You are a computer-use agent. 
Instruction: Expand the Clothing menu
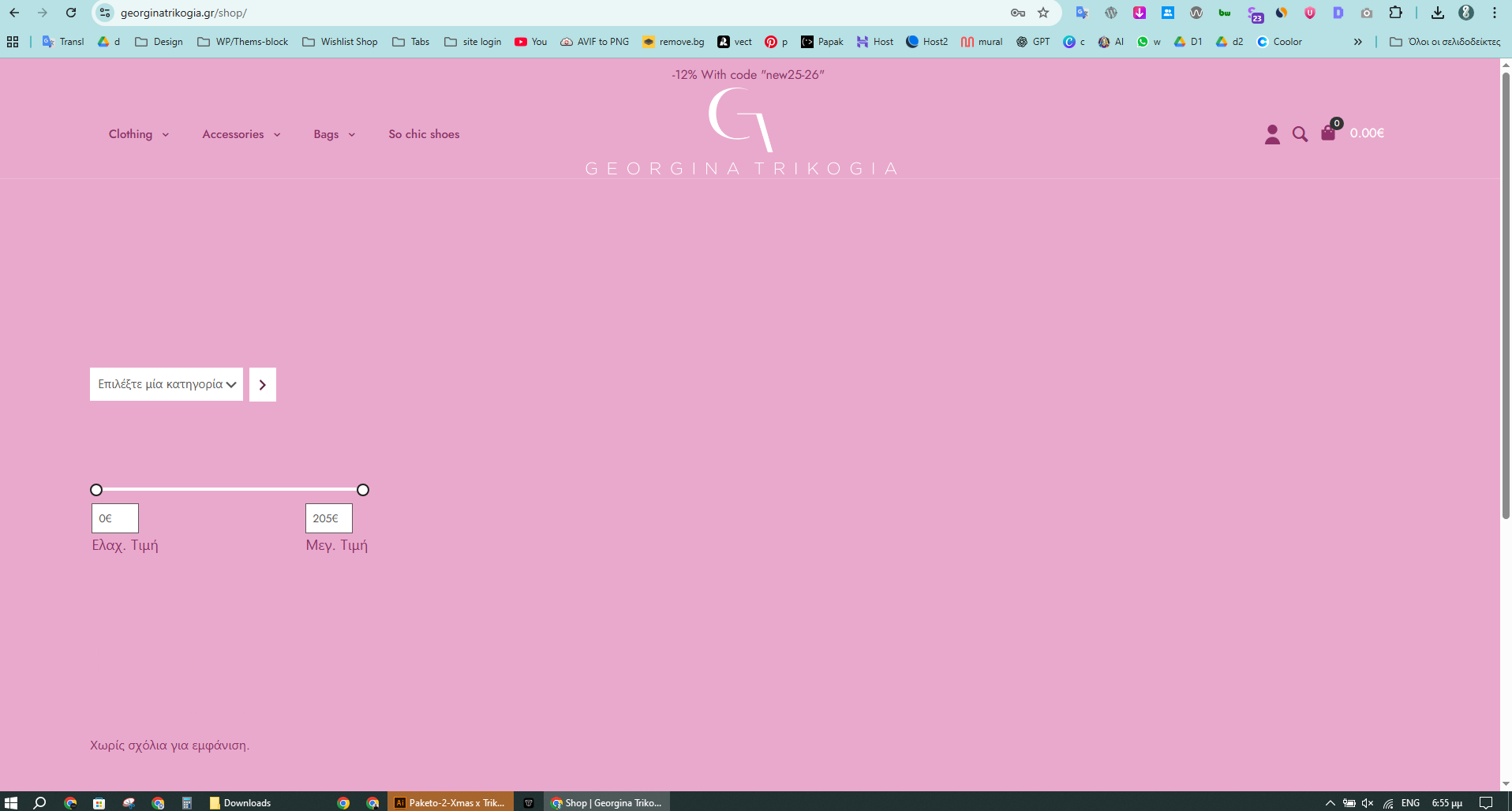pos(139,134)
